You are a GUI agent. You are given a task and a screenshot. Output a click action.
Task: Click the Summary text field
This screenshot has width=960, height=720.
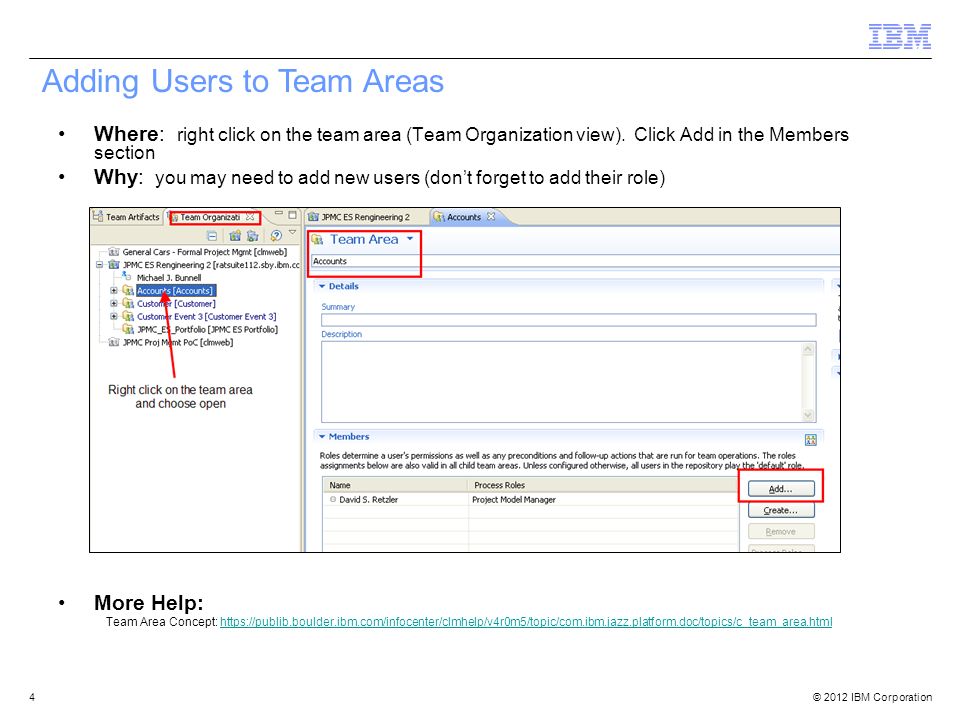[568, 320]
